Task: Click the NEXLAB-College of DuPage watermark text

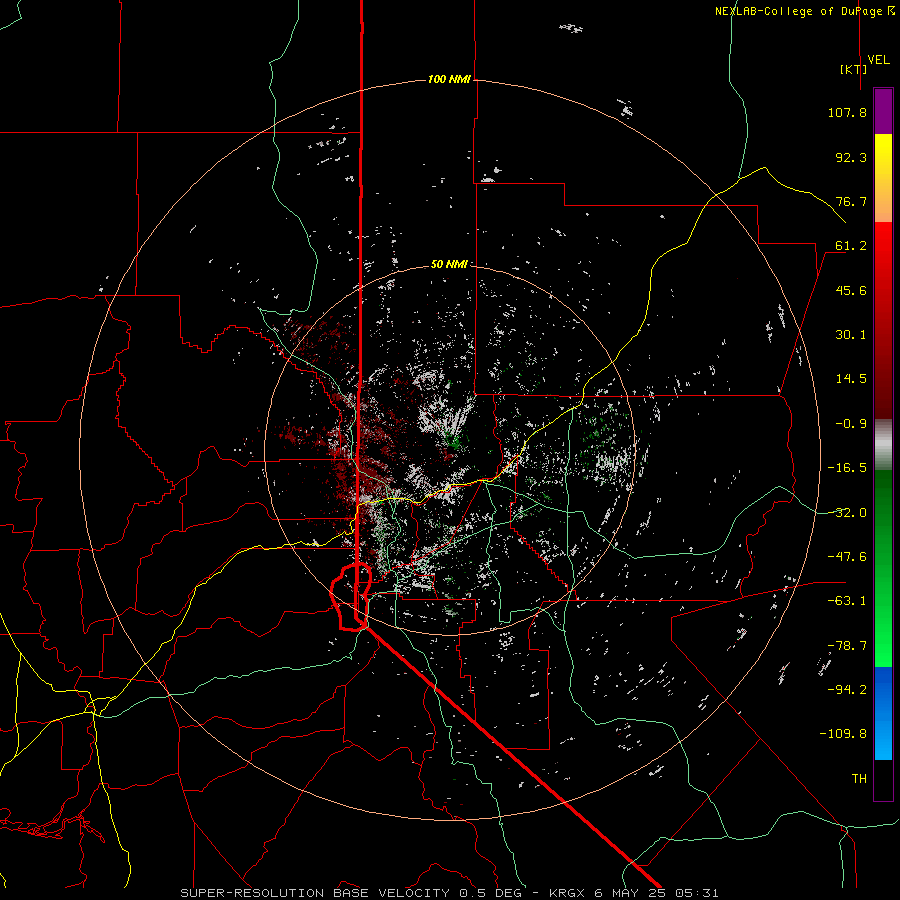Action: tap(804, 11)
